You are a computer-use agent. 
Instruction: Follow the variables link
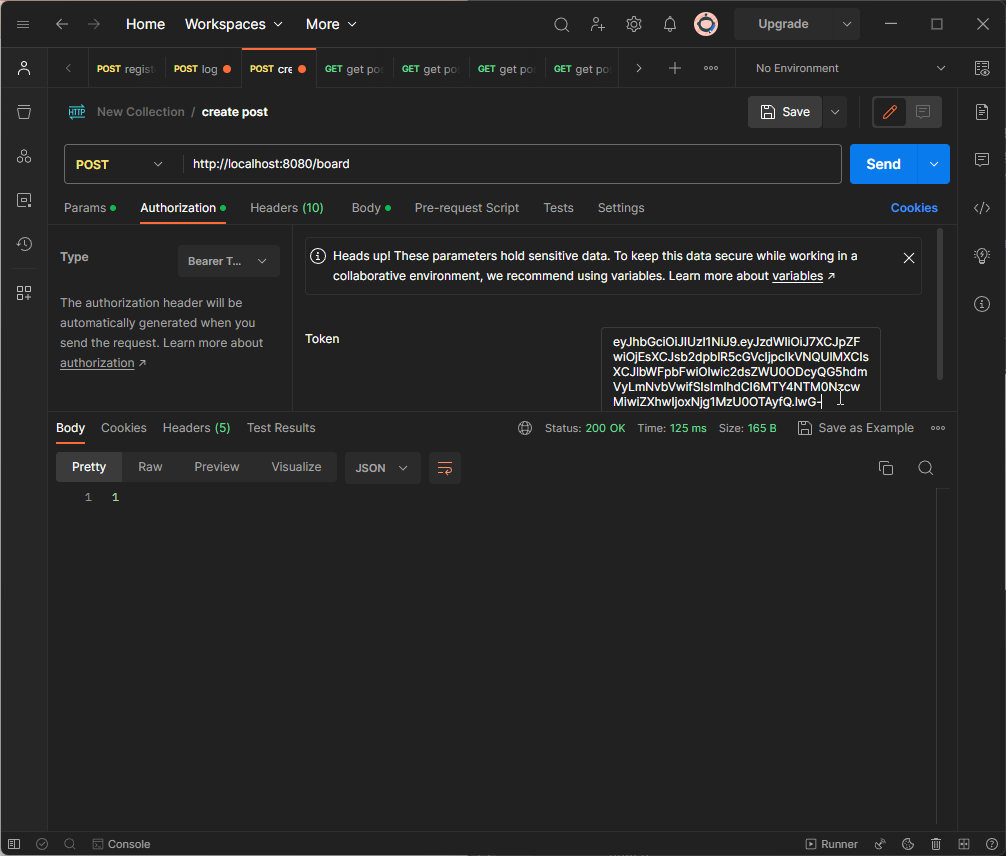pos(797,276)
